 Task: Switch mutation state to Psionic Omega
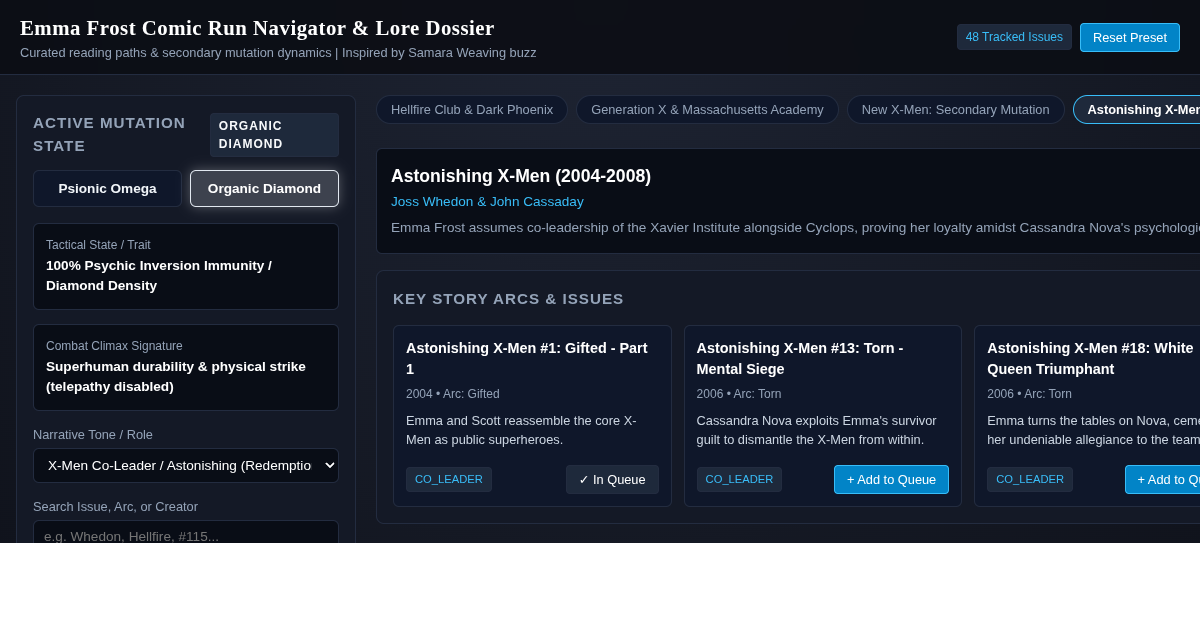[107, 188]
